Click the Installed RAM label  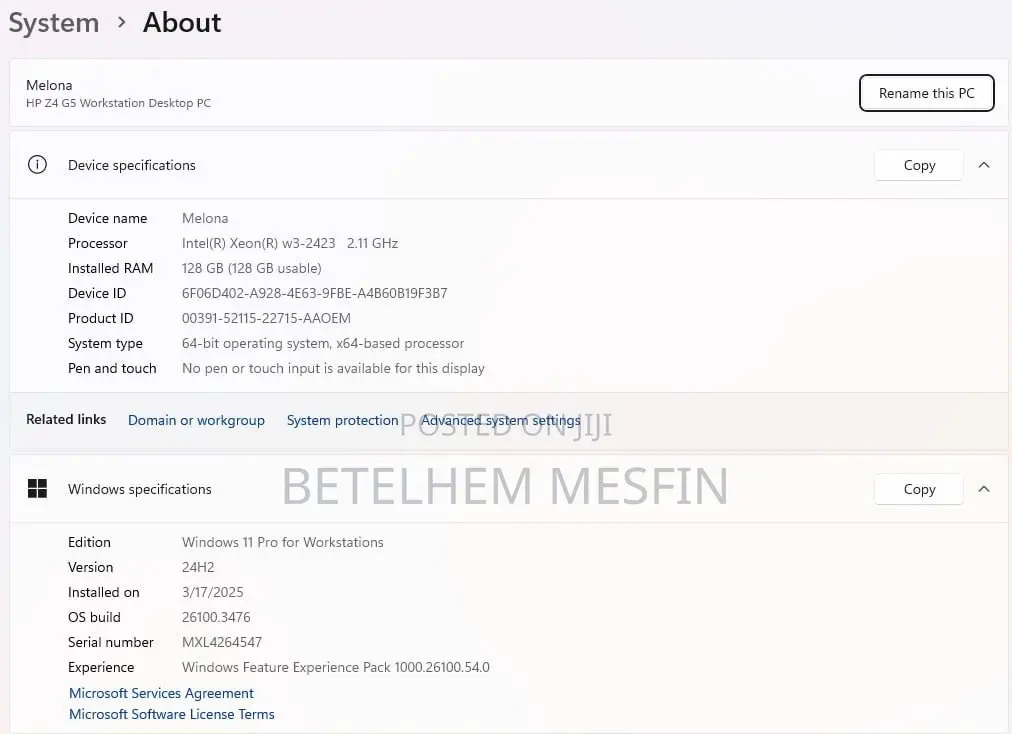[x=110, y=268]
